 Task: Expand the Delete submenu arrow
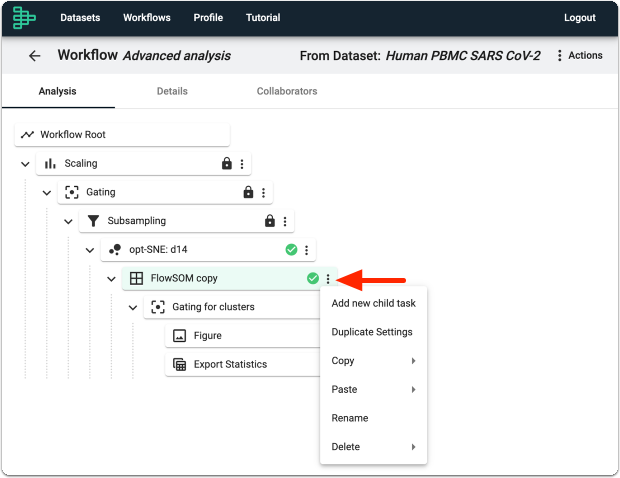pyautogui.click(x=413, y=447)
